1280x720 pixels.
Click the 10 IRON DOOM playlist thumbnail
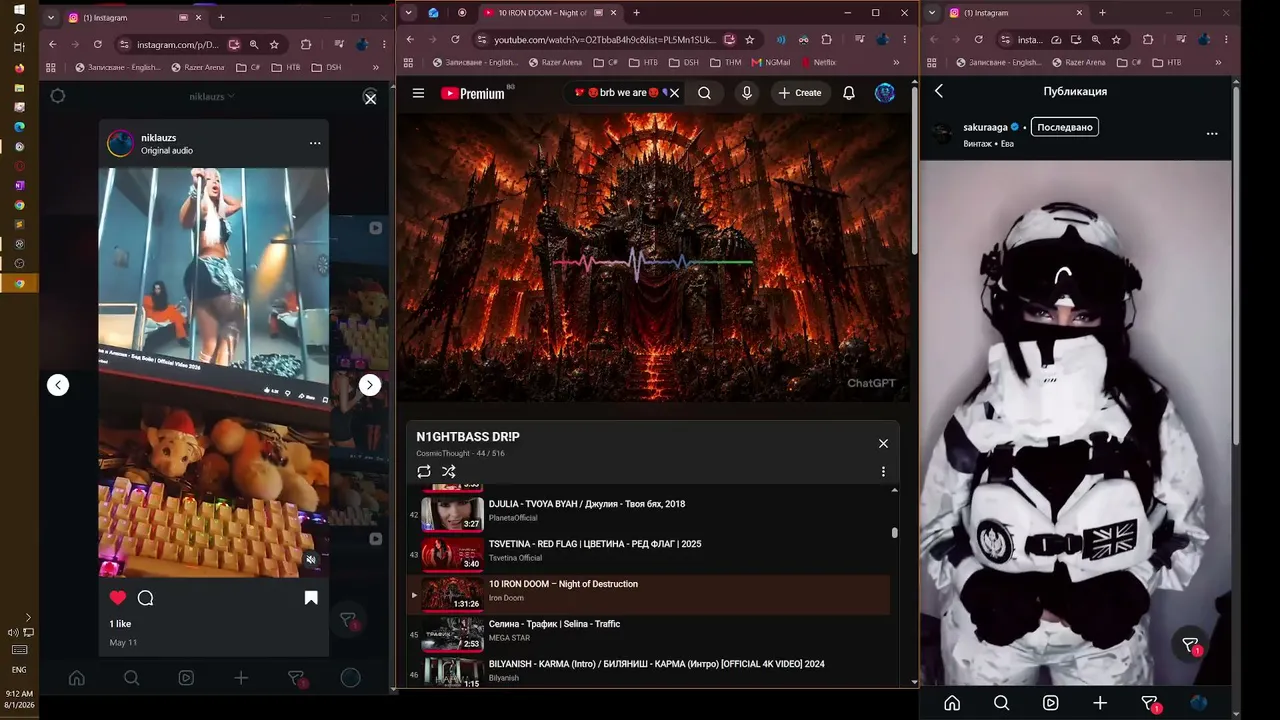pos(452,594)
